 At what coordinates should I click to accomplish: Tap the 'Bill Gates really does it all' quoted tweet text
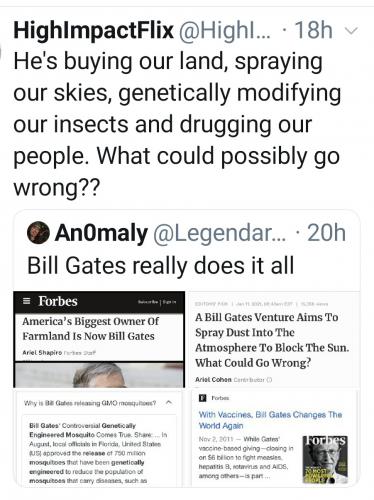click(161, 265)
